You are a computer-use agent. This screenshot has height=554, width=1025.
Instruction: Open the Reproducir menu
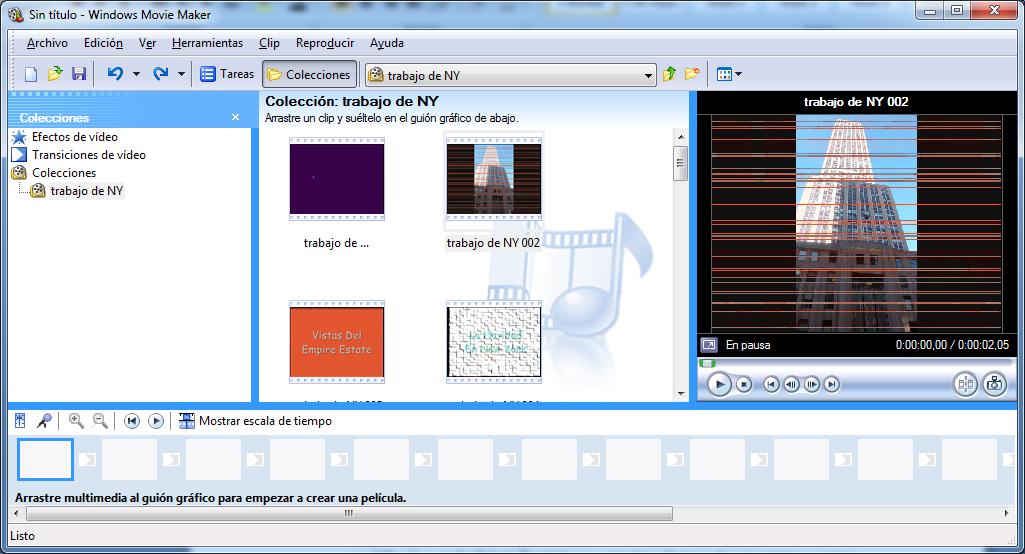325,43
